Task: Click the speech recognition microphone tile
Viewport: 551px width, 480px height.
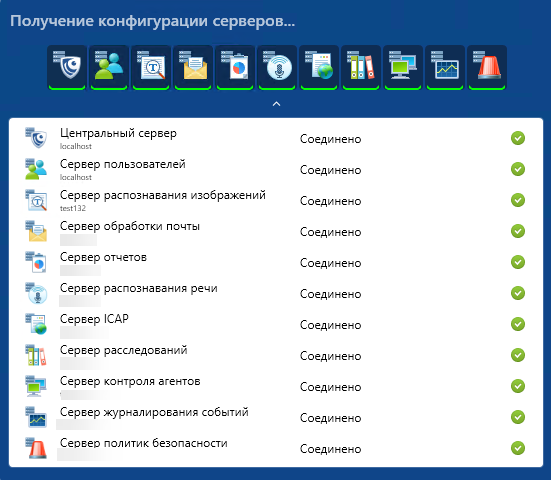Action: [277, 67]
